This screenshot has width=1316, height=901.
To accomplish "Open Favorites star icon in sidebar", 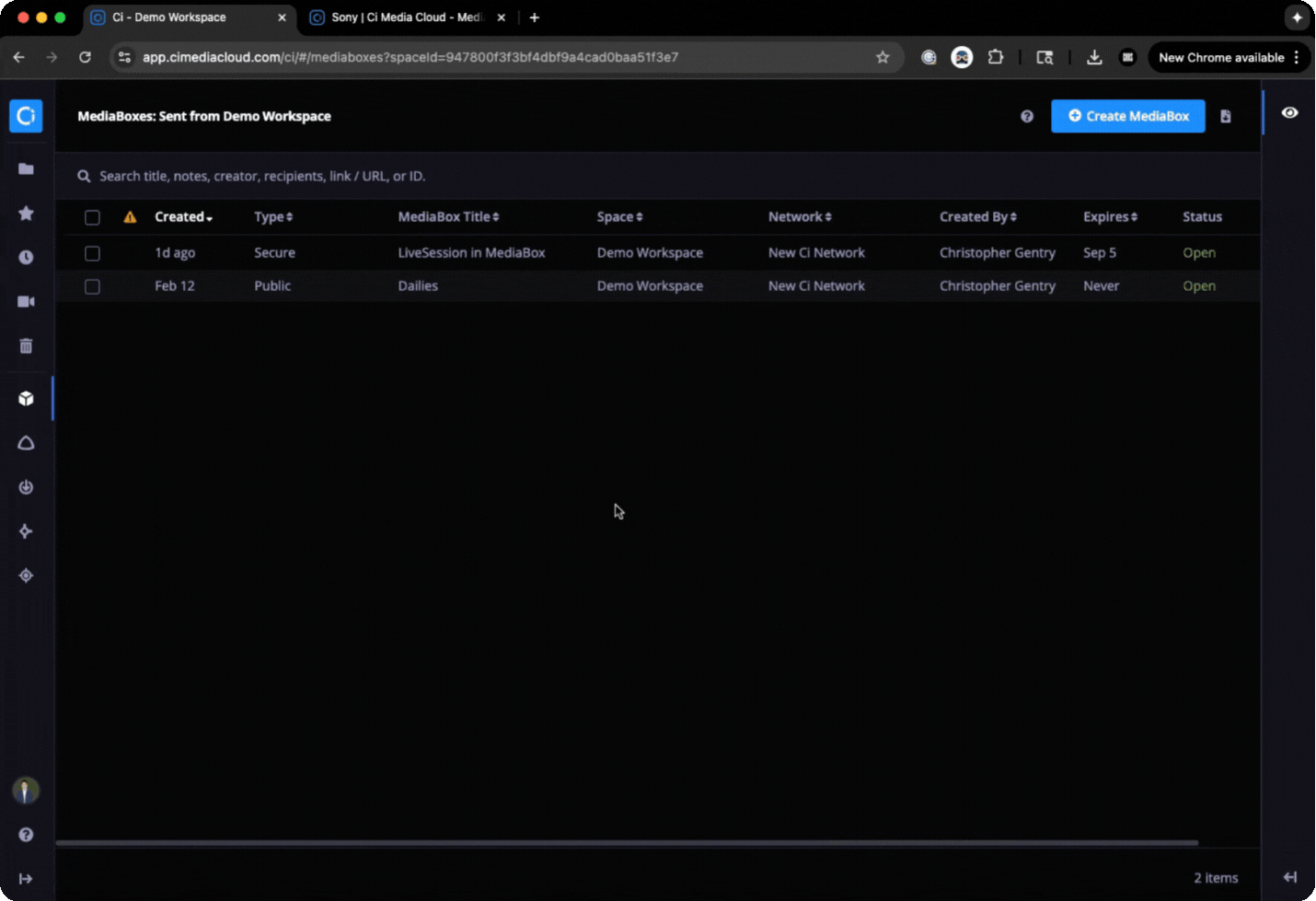I will point(26,214).
